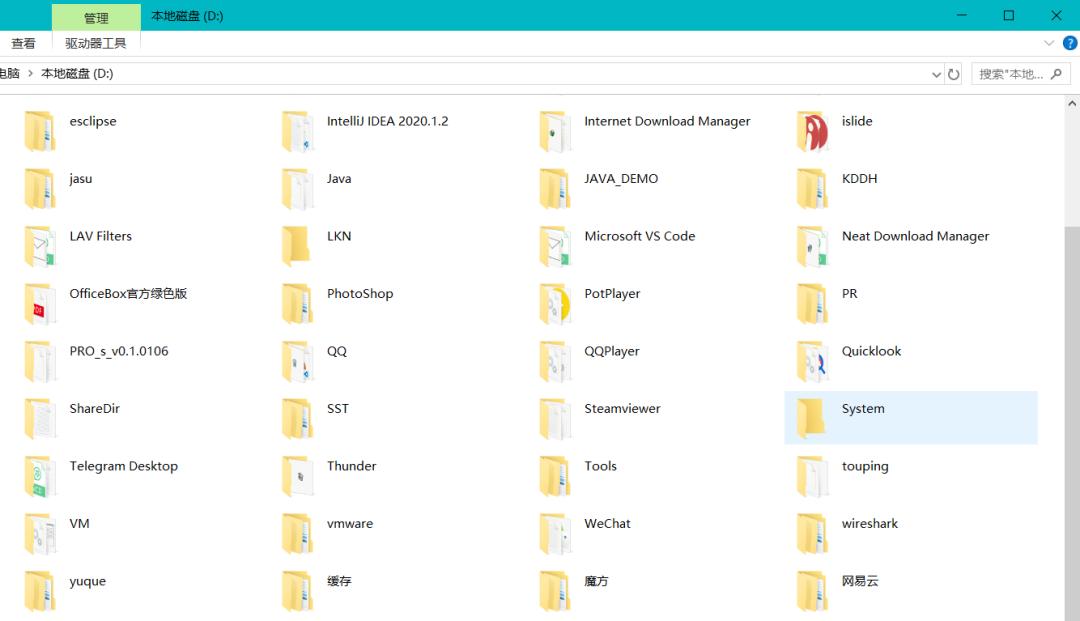The image size is (1080, 621).
Task: Open the address bar history dropdown
Action: [937, 73]
